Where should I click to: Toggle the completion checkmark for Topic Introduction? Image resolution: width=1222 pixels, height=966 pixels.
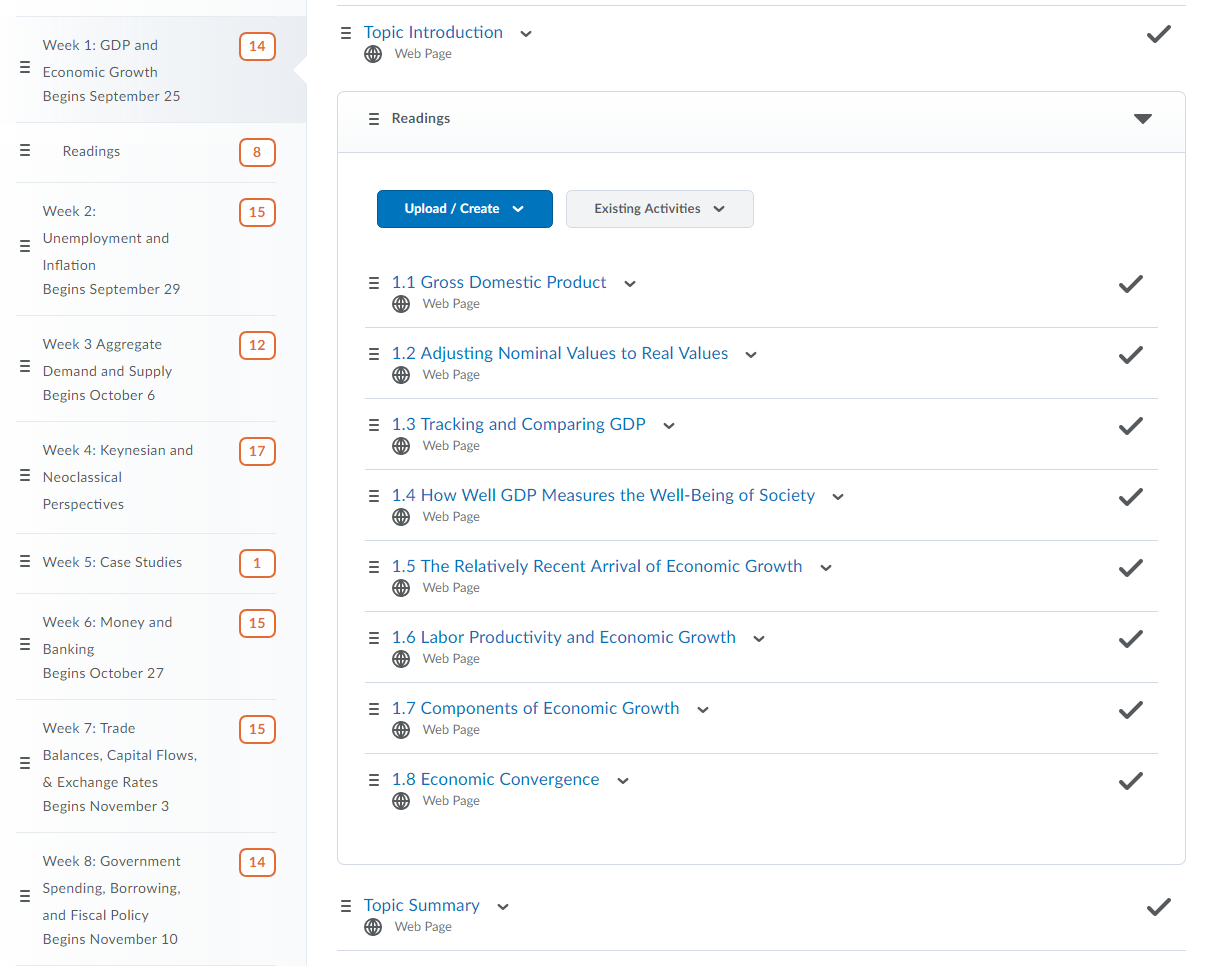point(1158,35)
